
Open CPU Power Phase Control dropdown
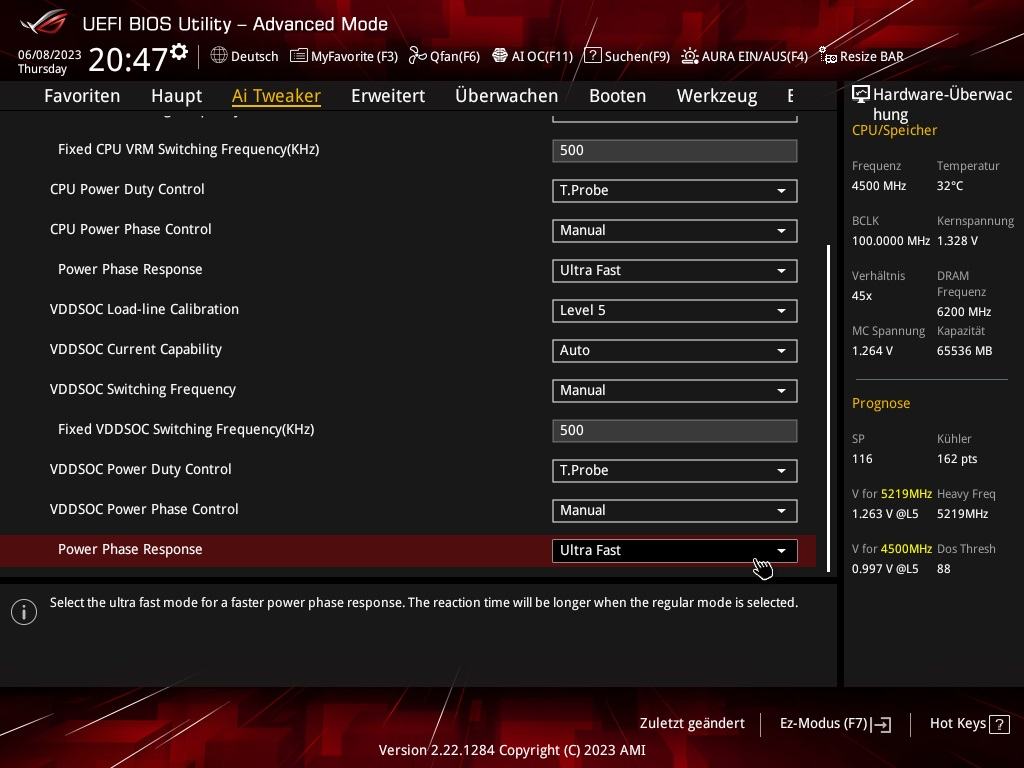point(675,231)
